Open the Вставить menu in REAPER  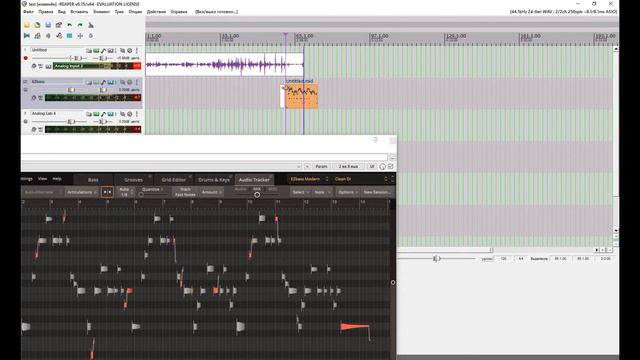79,12
